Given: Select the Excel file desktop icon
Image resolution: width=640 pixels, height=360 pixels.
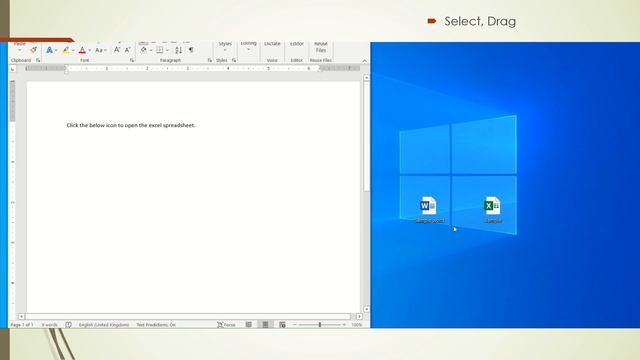Looking at the screenshot, I should coord(493,209).
